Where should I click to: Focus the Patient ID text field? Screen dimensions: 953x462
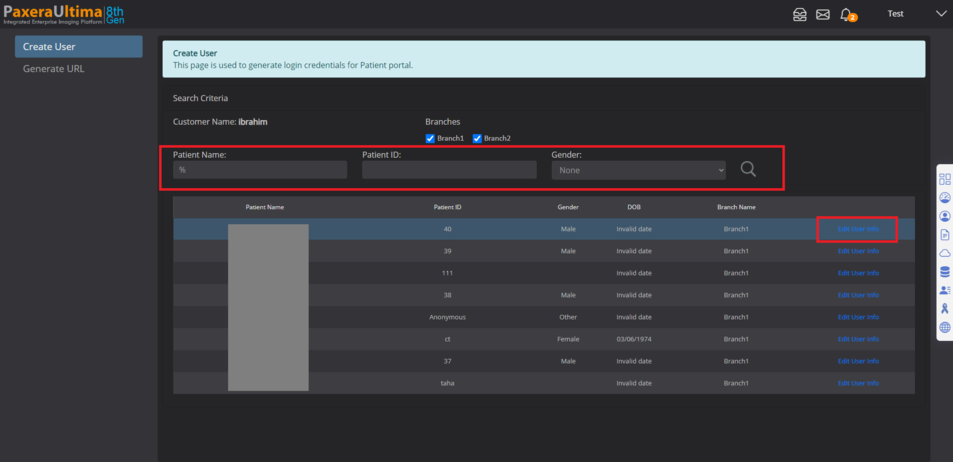[x=449, y=170]
